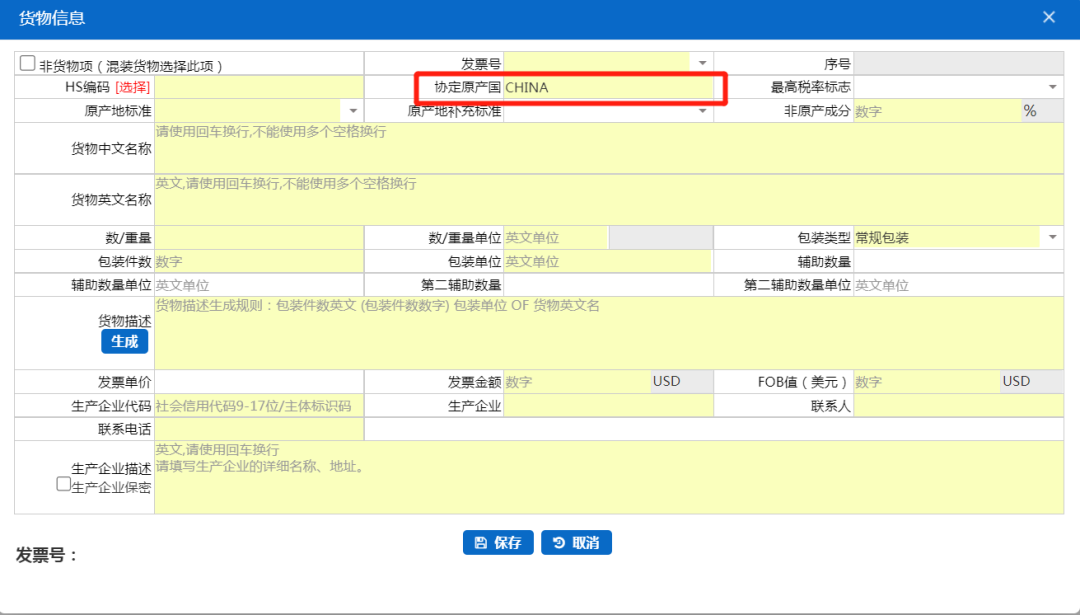The image size is (1080, 615).
Task: Click the red [选择] link for HS编码
Action: pyautogui.click(x=132, y=88)
